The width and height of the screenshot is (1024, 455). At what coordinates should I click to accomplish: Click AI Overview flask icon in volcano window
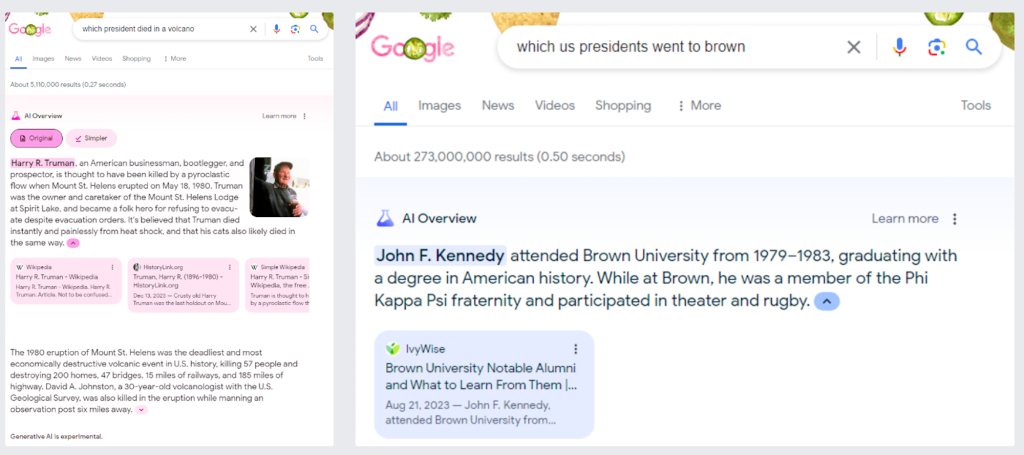point(16,116)
